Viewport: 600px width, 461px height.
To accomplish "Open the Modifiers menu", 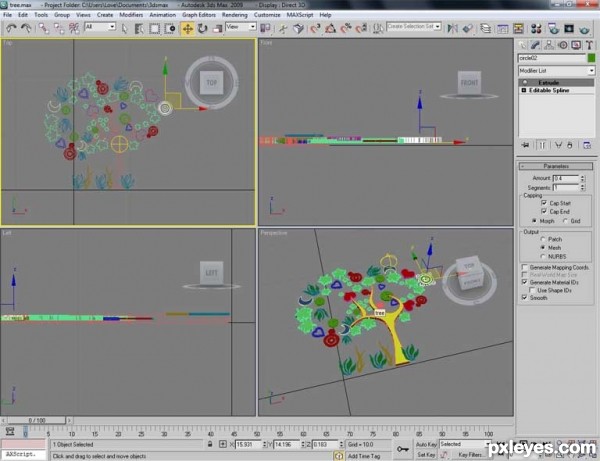I will click(x=131, y=15).
